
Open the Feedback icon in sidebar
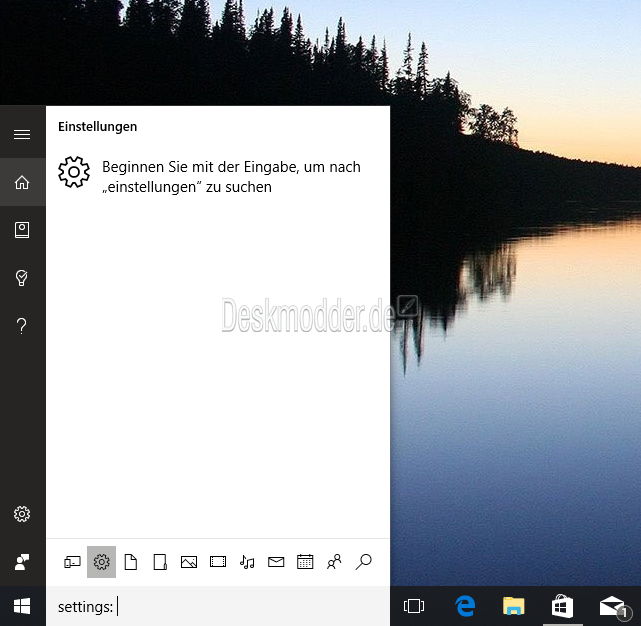(x=22, y=562)
